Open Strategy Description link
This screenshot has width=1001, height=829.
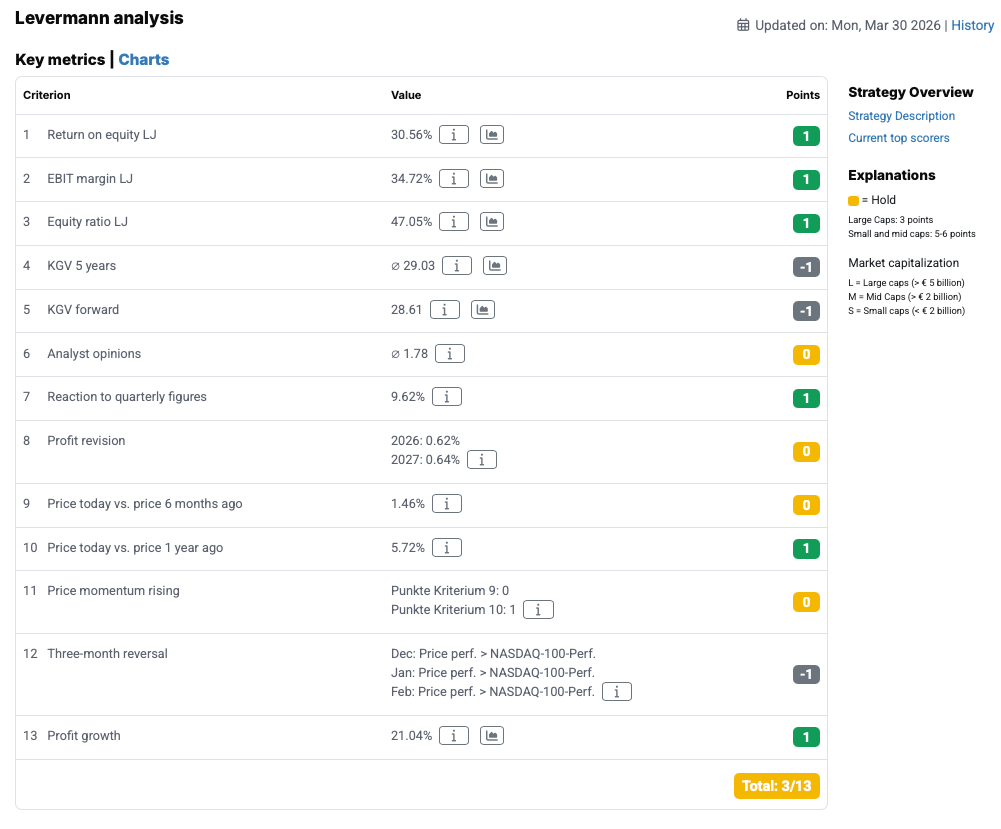(x=901, y=116)
